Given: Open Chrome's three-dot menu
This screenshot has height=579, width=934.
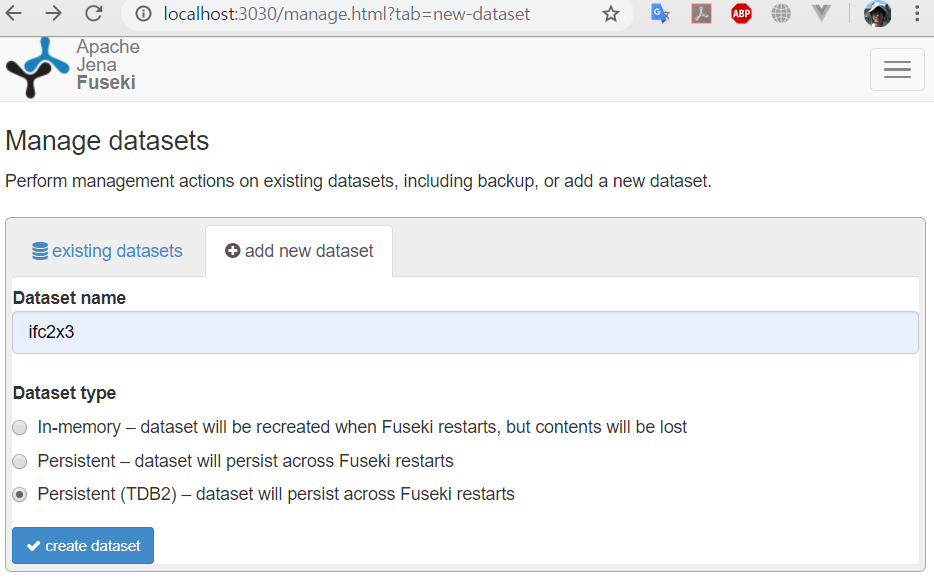Looking at the screenshot, I should [x=917, y=13].
